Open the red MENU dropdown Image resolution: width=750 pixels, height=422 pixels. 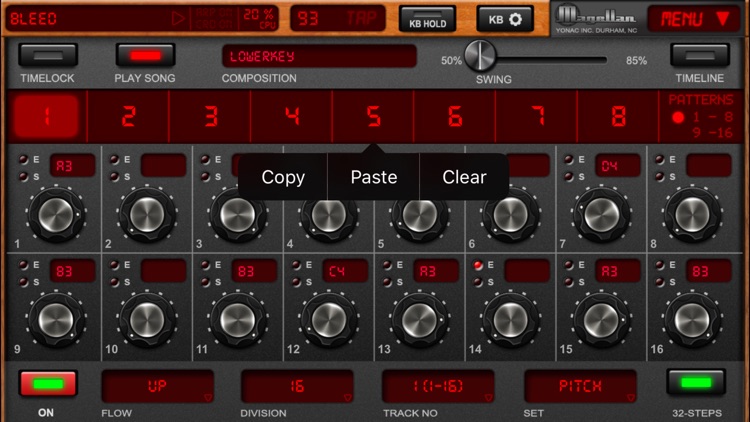click(x=694, y=19)
